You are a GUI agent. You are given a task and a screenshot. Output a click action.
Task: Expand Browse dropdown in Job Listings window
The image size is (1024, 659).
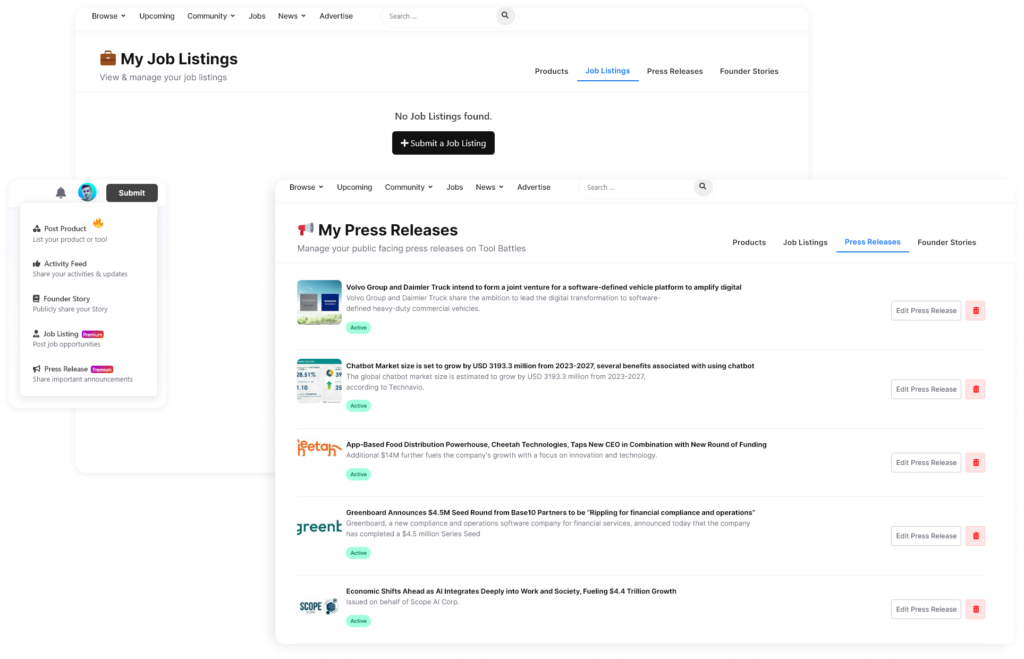point(108,16)
